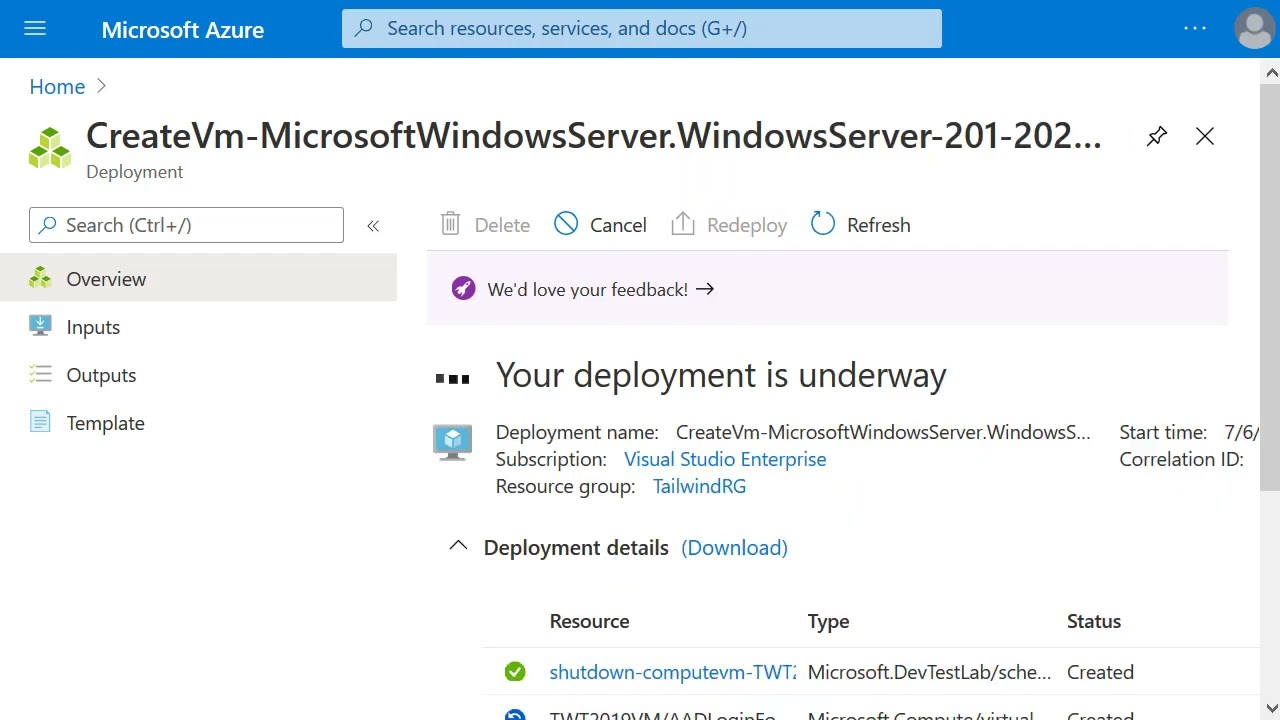This screenshot has width=1280, height=720.
Task: Click the Type column header
Action: click(828, 621)
